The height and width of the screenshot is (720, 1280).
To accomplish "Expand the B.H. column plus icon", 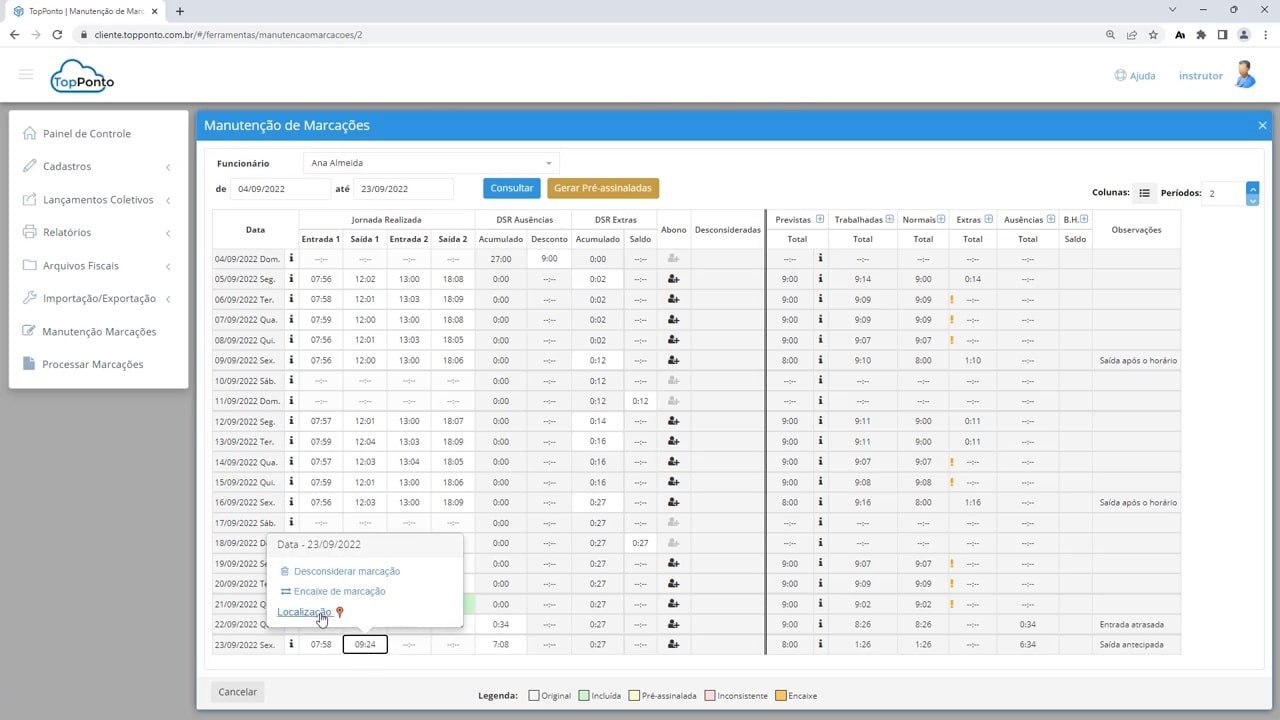I will (1084, 220).
